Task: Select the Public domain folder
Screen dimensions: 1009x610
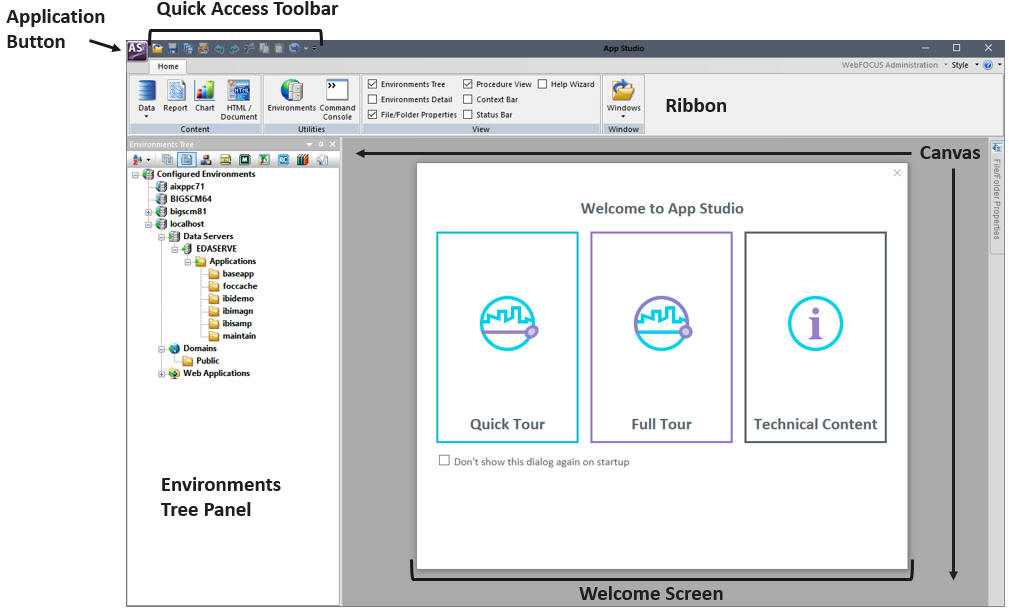Action: [x=207, y=361]
